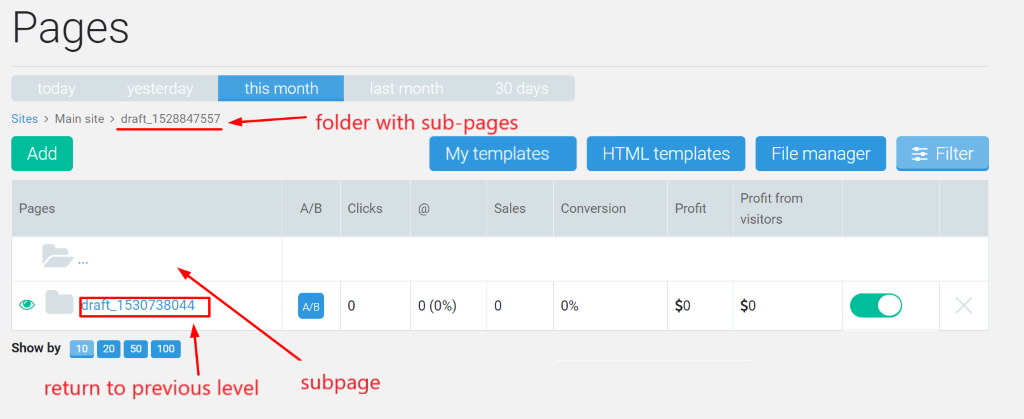Select the 'last month' tab
The width and height of the screenshot is (1024, 419).
pyautogui.click(x=406, y=88)
